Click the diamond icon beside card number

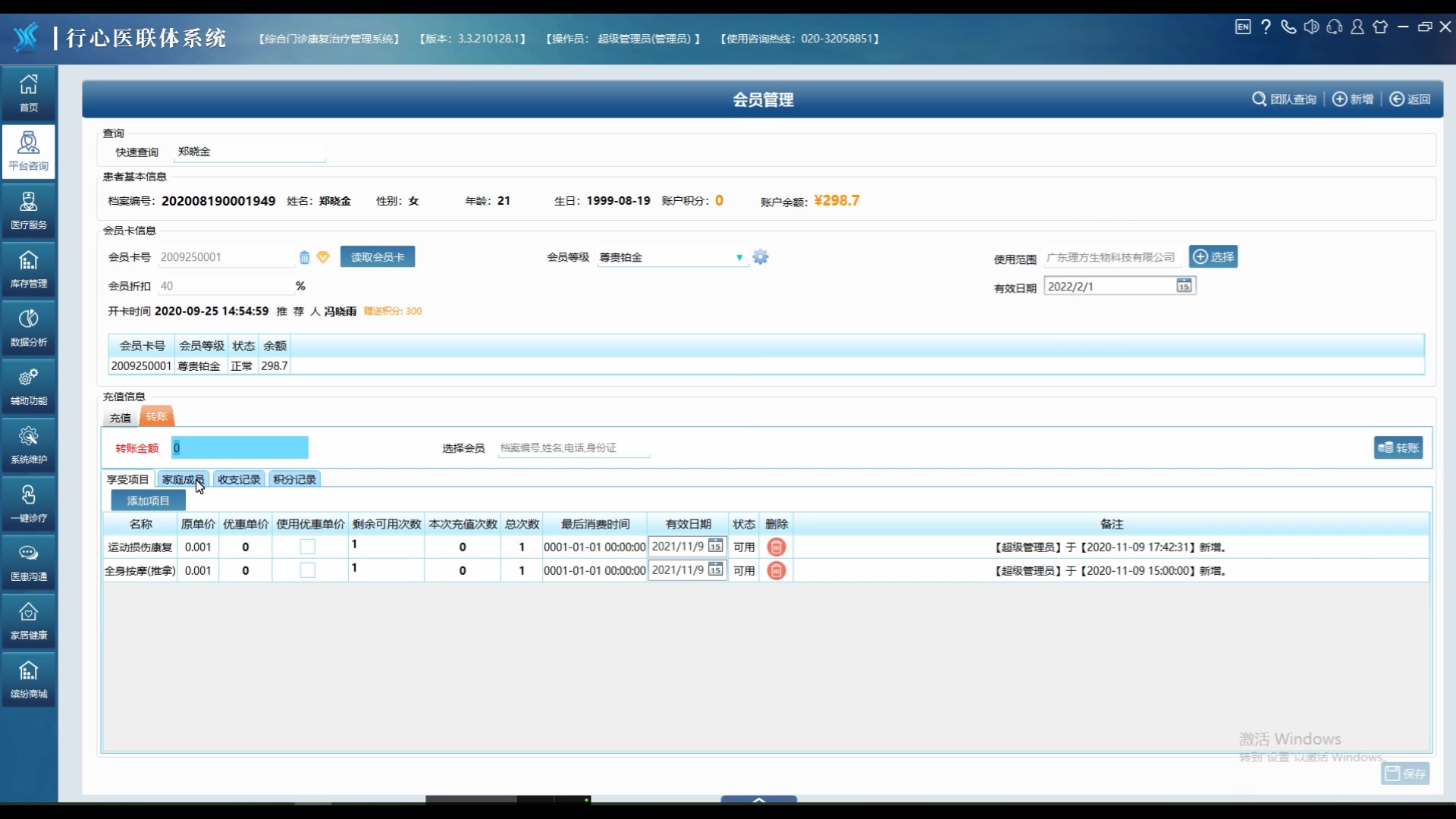(x=323, y=257)
